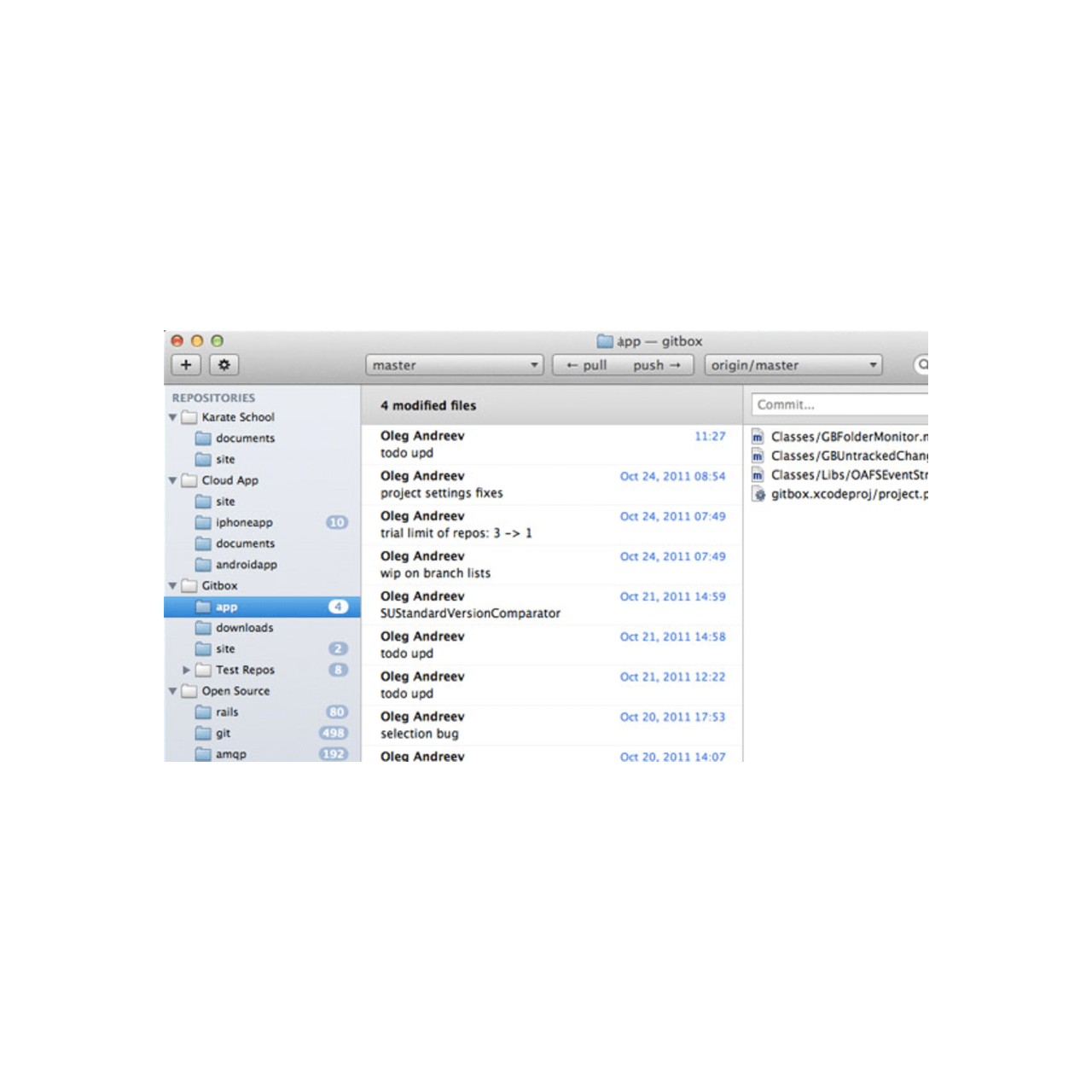Open the origin/master remote branch dropdown
The height and width of the screenshot is (1092, 1092).
coord(792,364)
